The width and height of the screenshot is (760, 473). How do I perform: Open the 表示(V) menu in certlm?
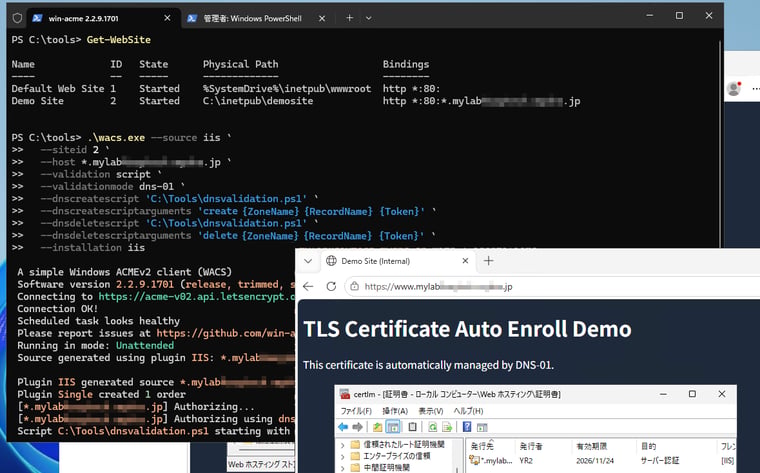pyautogui.click(x=431, y=411)
